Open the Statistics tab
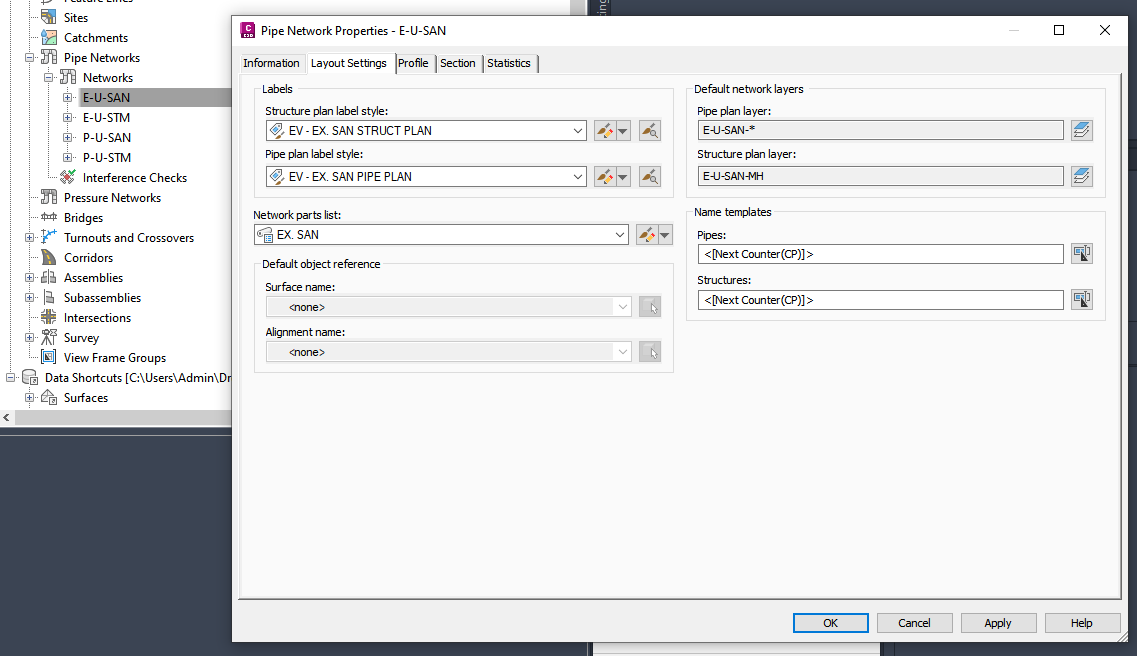 (x=509, y=63)
